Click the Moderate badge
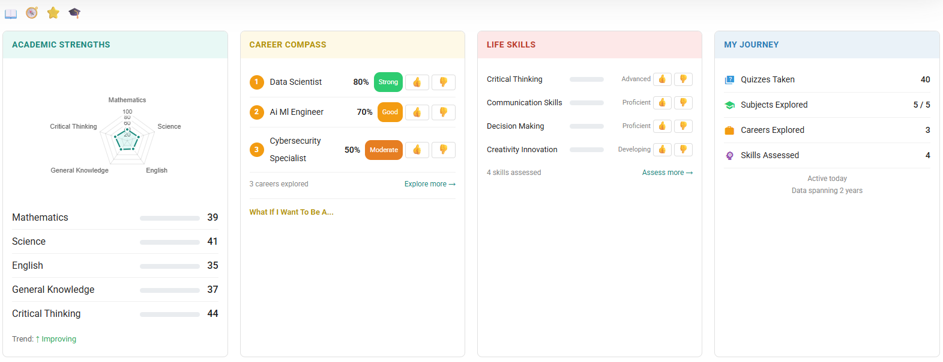The height and width of the screenshot is (362, 943). point(384,150)
